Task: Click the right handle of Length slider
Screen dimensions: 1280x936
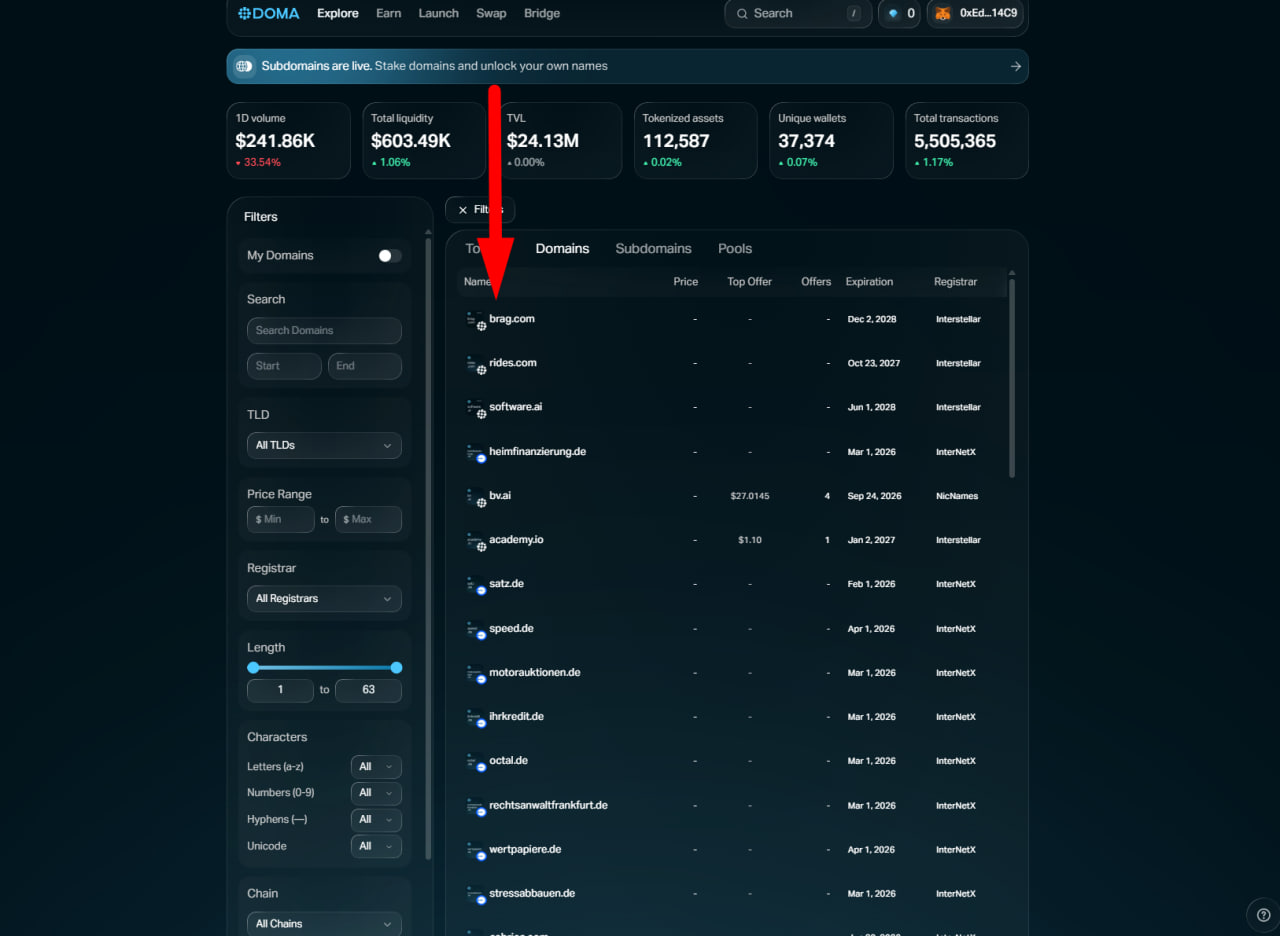Action: coord(396,667)
